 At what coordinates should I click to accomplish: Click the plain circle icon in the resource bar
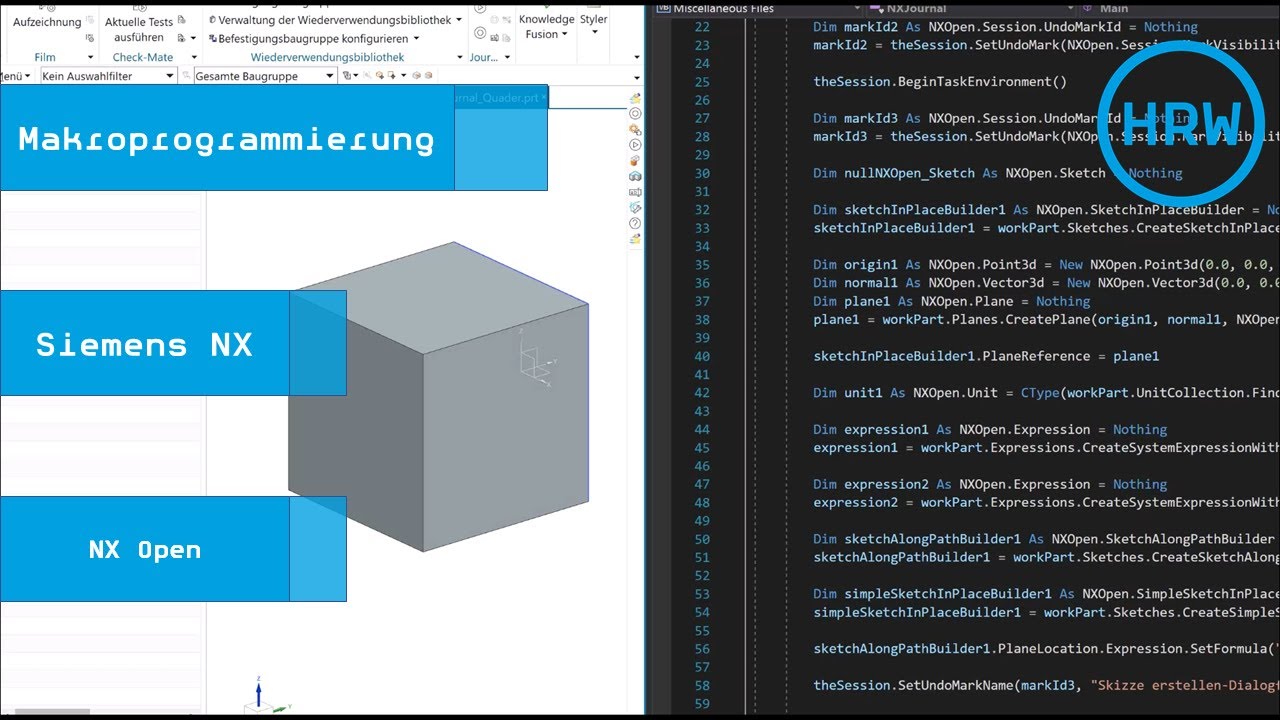pos(635,114)
